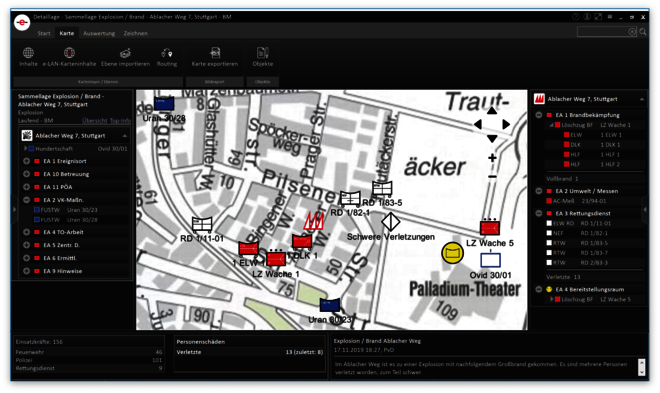Select the red fire symbol on map
The image size is (660, 393).
[x=314, y=220]
